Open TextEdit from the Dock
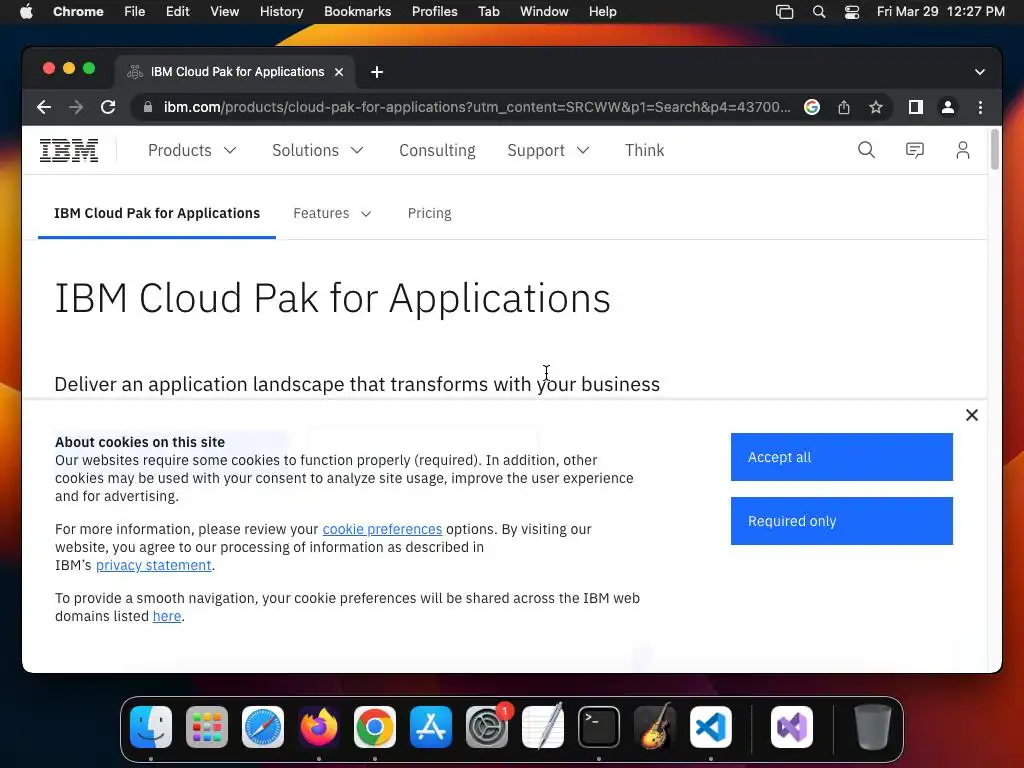 (543, 727)
